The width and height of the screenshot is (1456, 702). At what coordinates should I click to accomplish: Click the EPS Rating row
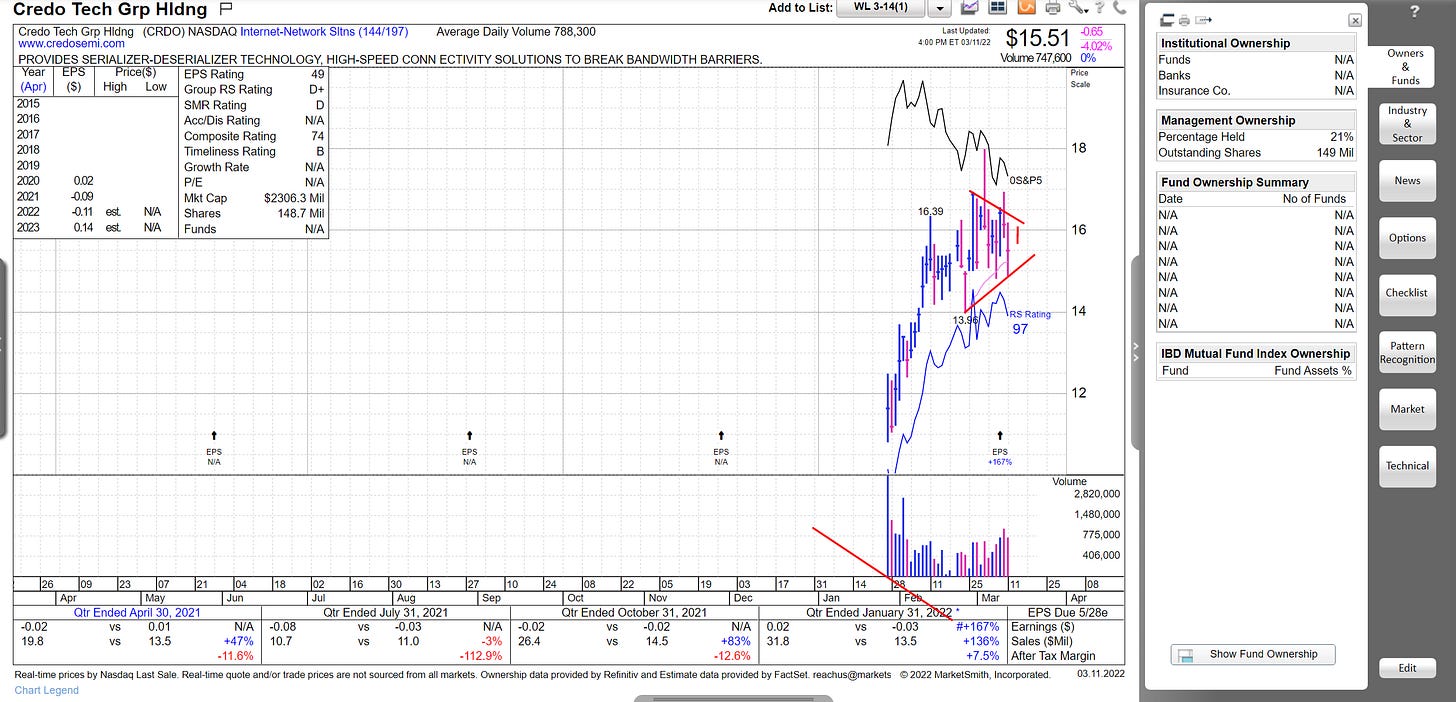click(x=254, y=74)
